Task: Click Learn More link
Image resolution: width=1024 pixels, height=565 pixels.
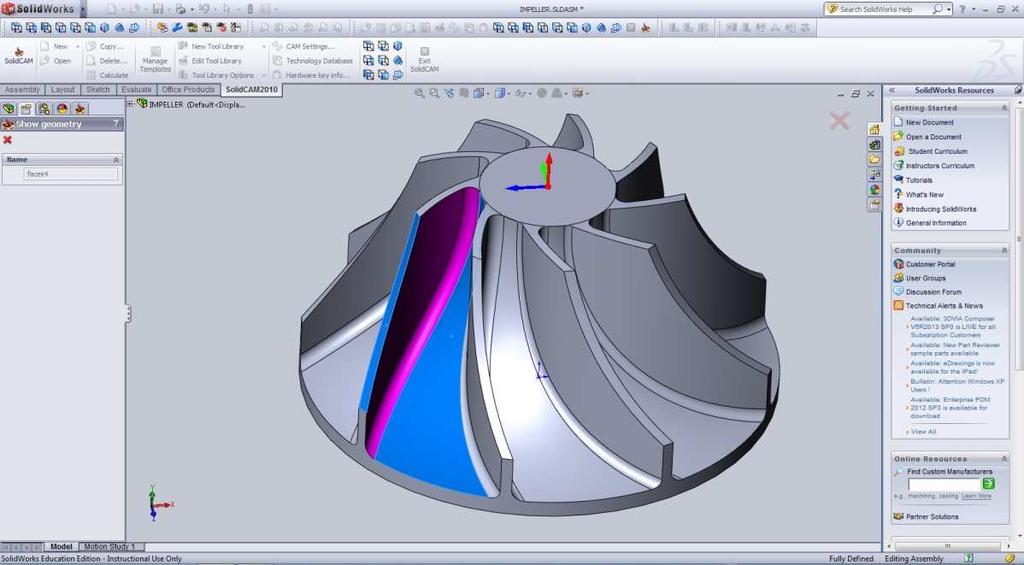Action: point(976,496)
